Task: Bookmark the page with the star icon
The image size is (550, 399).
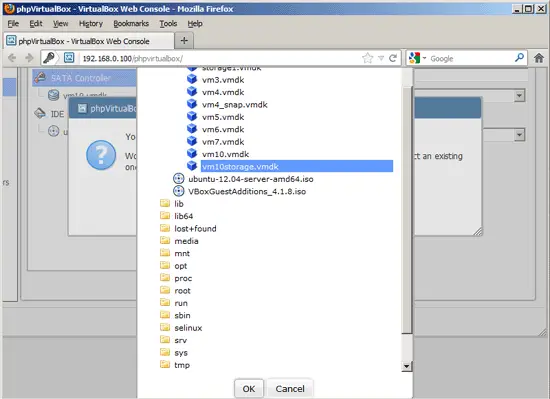Action: pos(368,58)
